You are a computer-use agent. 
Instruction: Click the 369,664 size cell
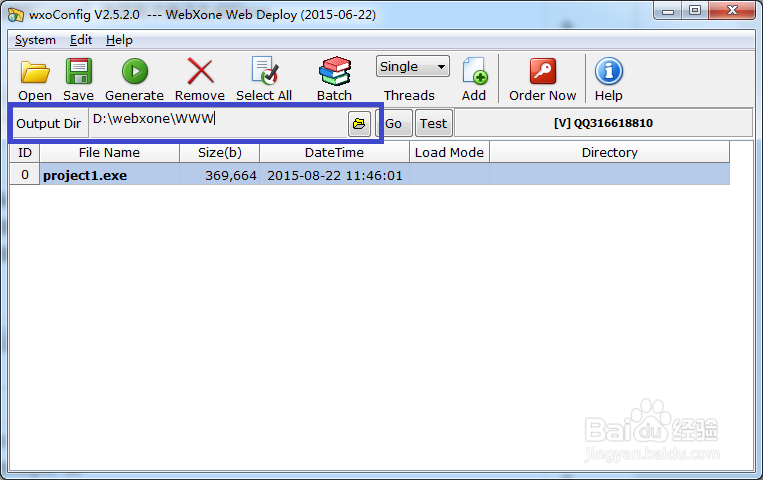219,175
